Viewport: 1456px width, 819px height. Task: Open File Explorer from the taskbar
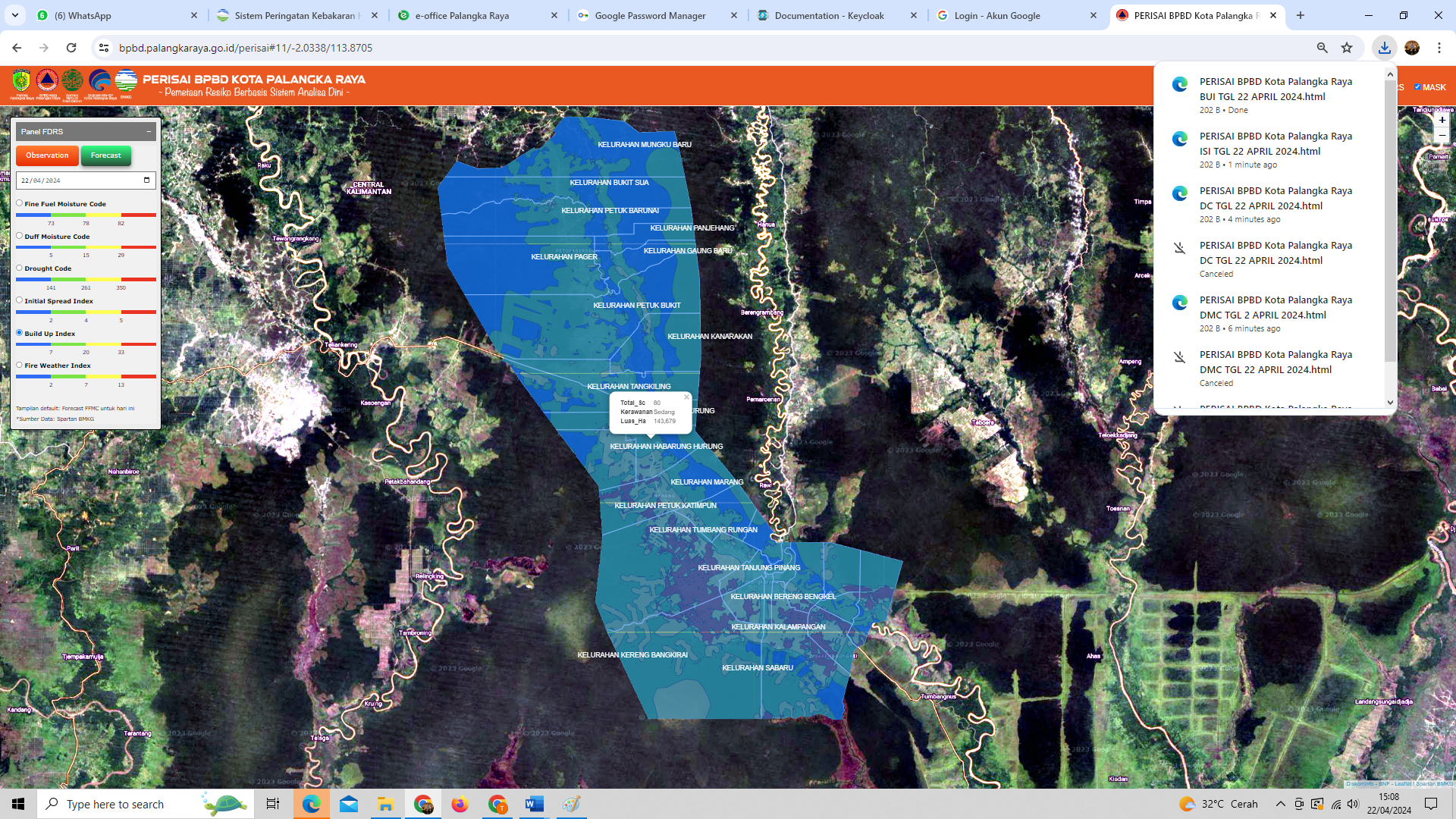[x=385, y=804]
